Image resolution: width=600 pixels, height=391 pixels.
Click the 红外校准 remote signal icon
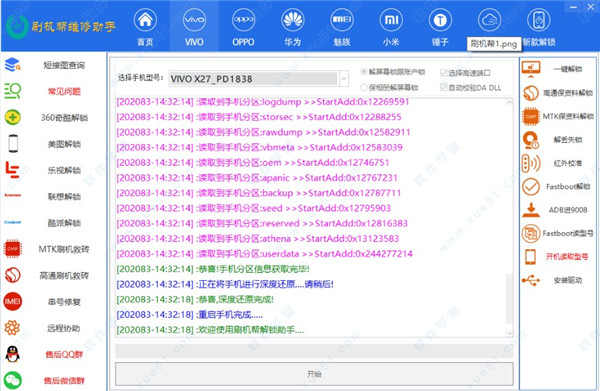point(531,163)
